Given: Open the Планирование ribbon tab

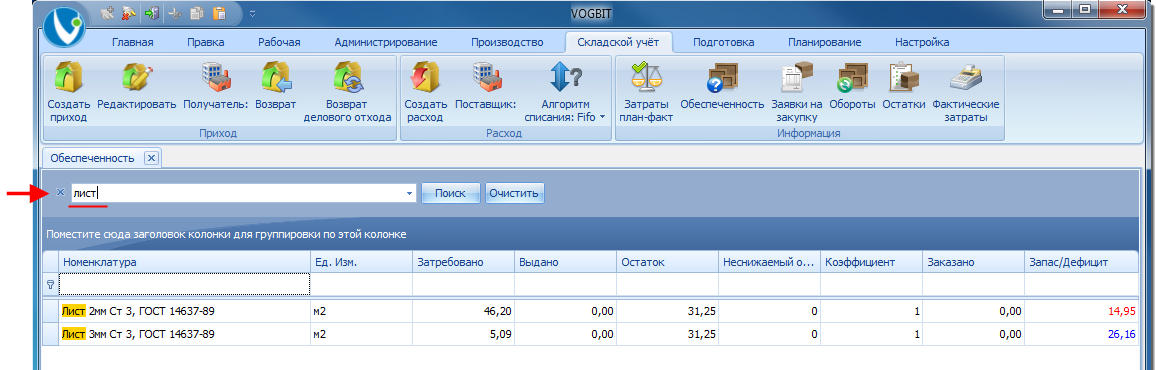Looking at the screenshot, I should click(x=824, y=42).
